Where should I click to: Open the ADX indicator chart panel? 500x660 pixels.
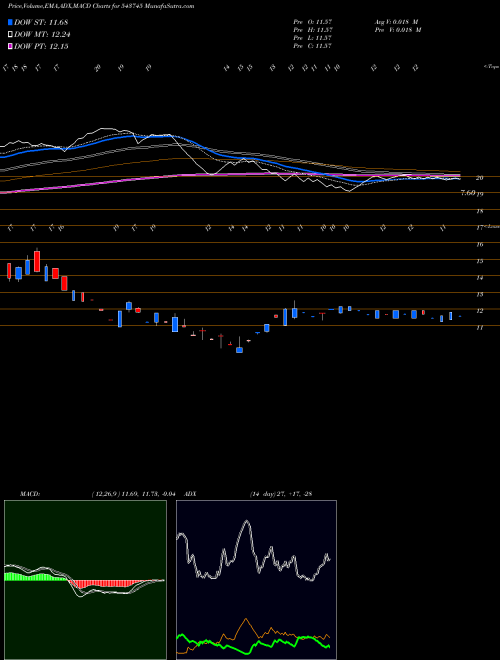point(256,580)
